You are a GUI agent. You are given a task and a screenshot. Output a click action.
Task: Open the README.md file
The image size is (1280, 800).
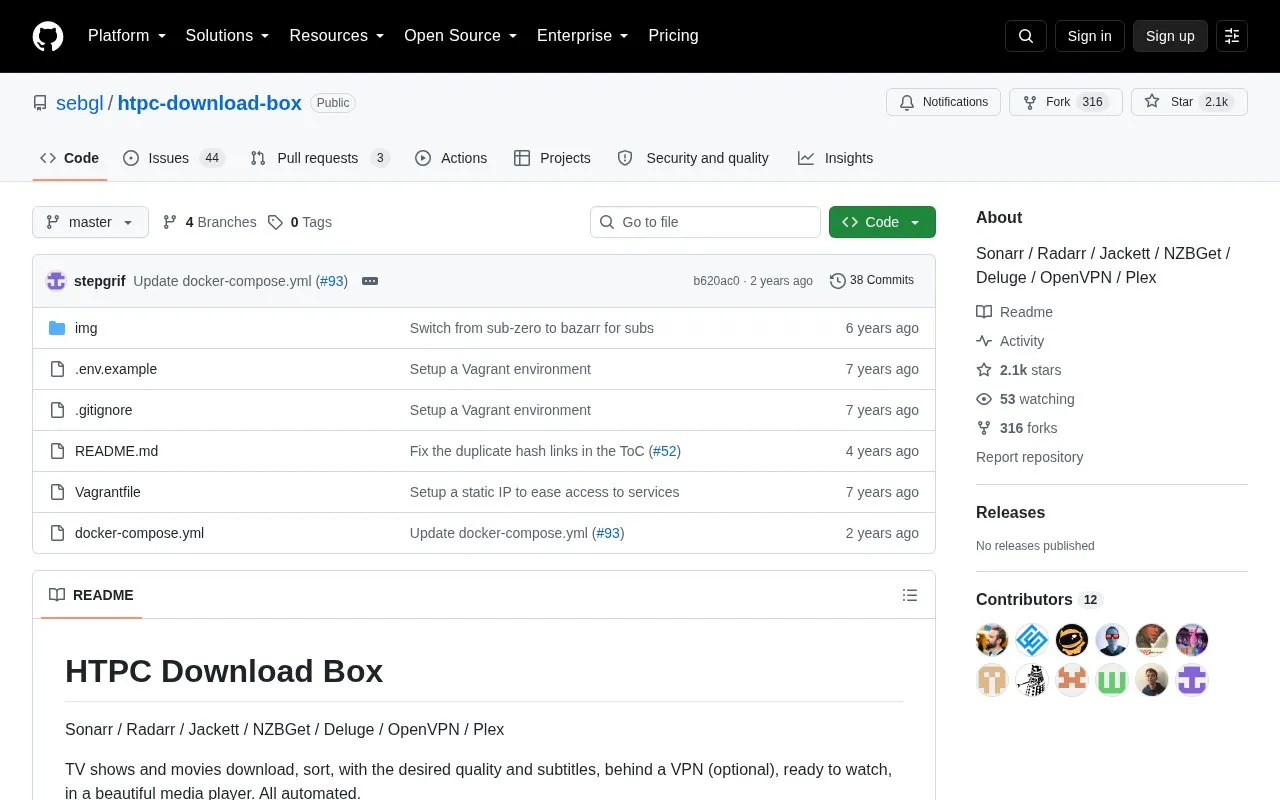(116, 451)
